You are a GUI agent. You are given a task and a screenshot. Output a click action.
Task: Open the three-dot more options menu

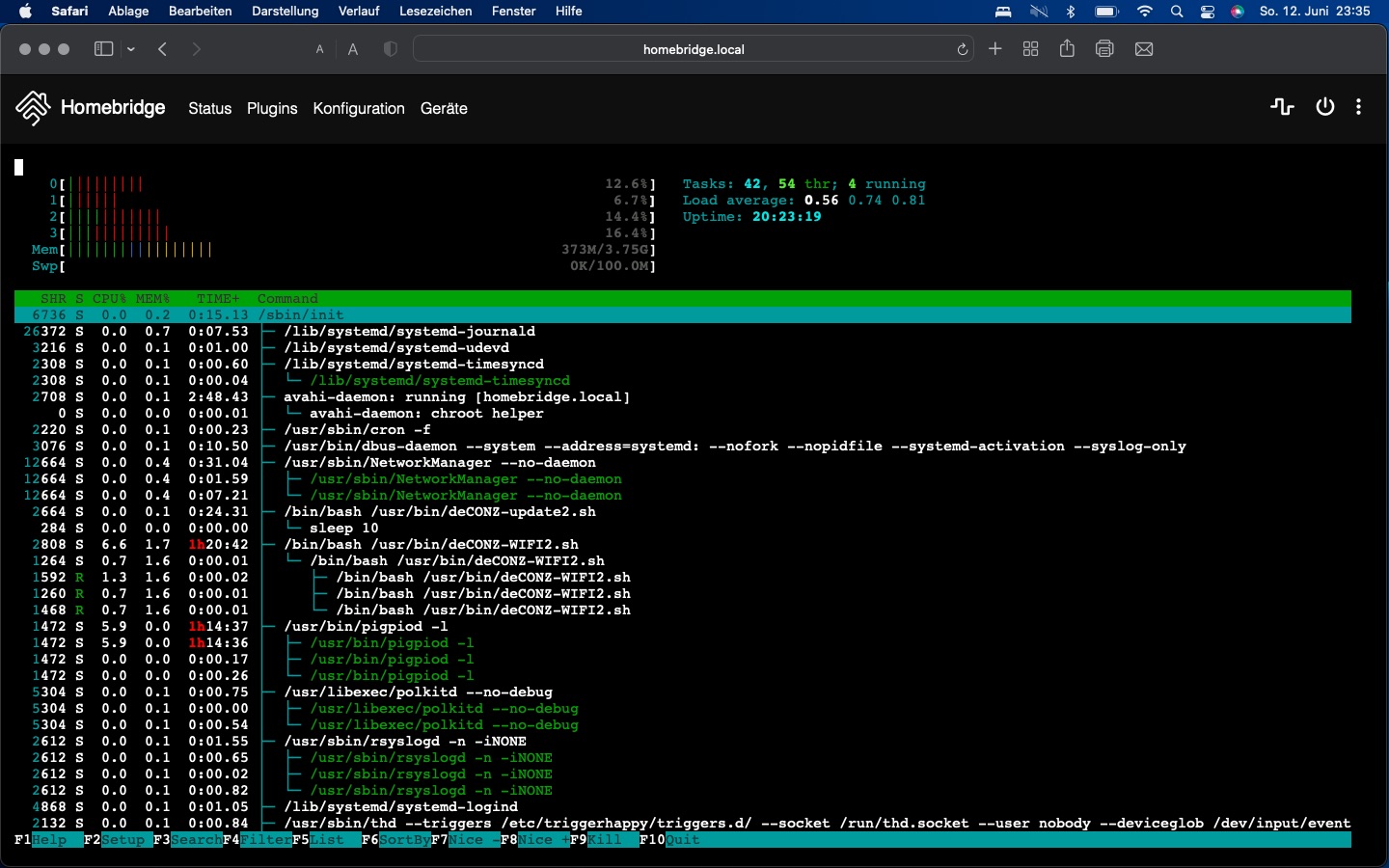pyautogui.click(x=1358, y=107)
